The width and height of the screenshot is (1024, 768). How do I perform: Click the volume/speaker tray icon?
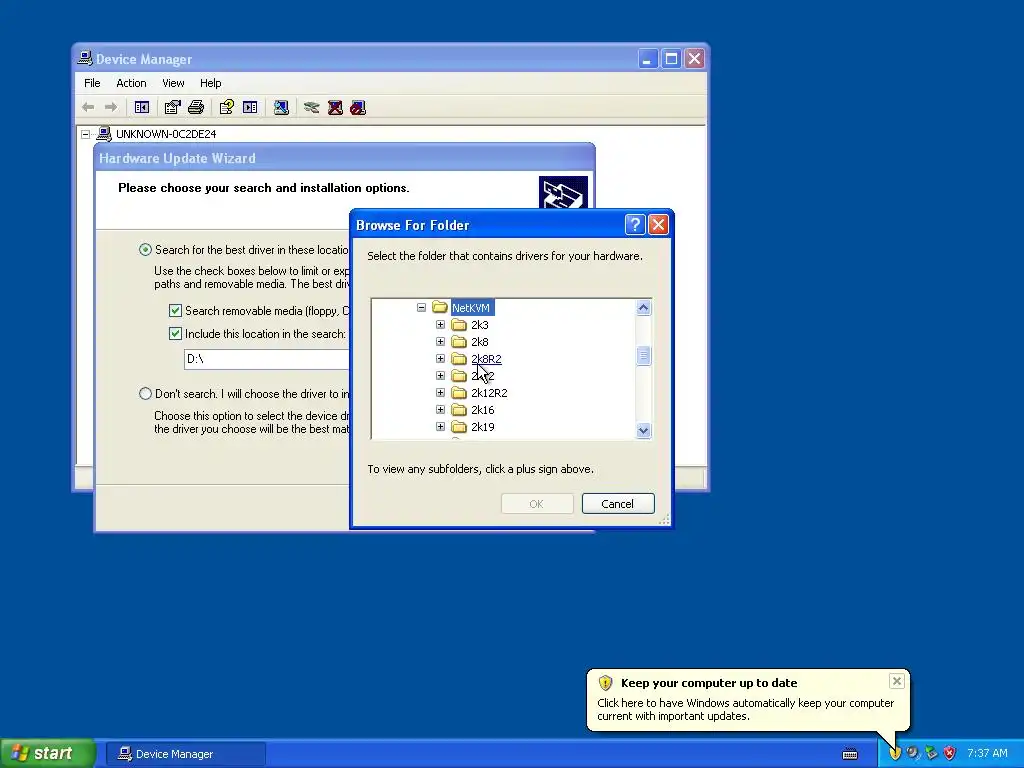point(913,753)
